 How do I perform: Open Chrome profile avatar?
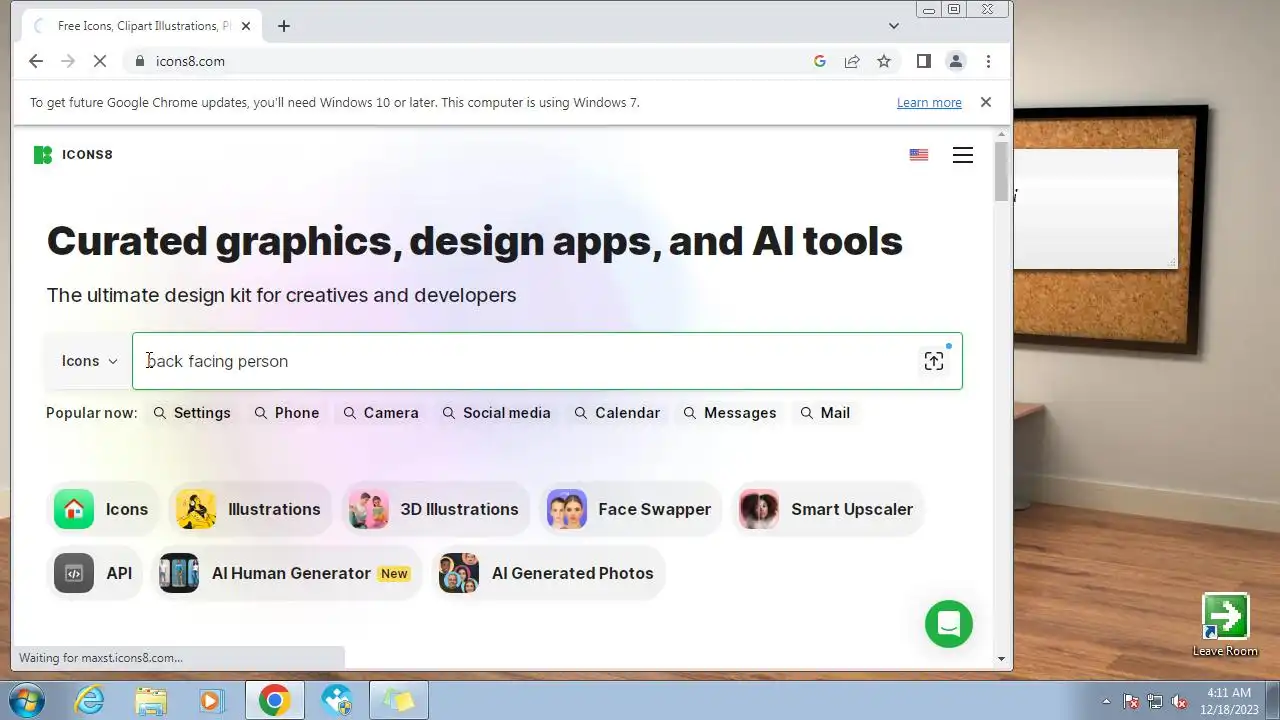click(x=956, y=61)
